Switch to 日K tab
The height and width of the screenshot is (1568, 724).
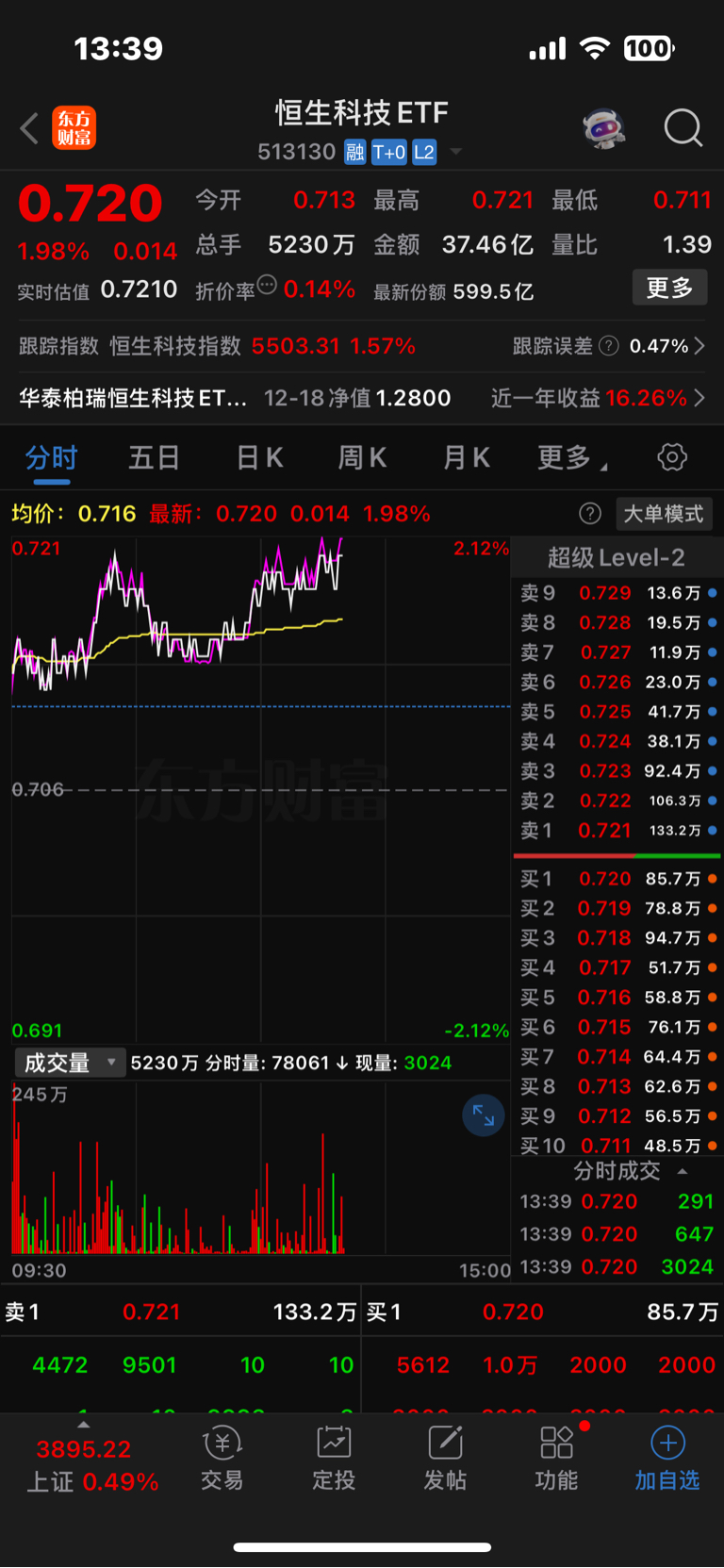coord(259,458)
